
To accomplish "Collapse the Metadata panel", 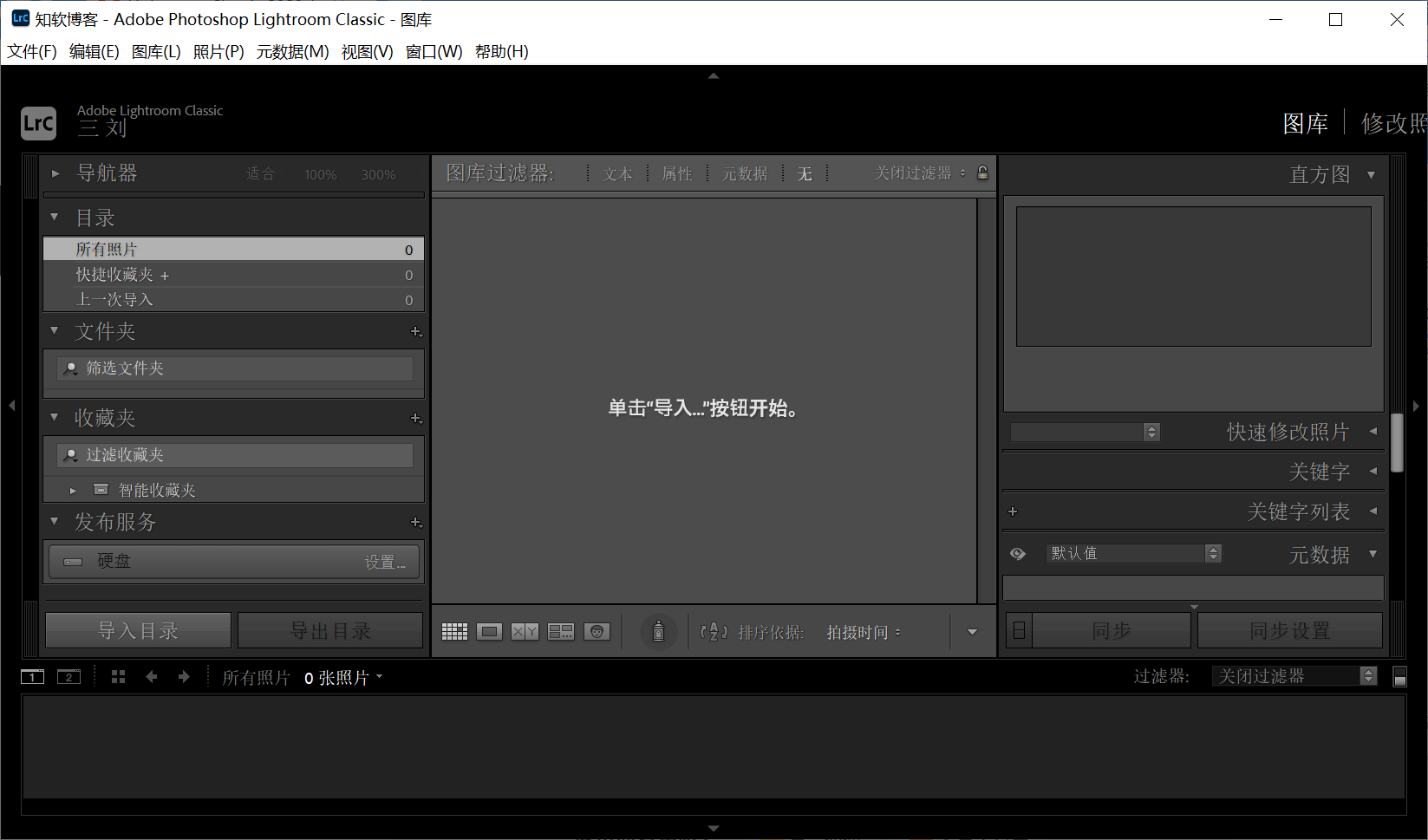I will [x=1373, y=554].
